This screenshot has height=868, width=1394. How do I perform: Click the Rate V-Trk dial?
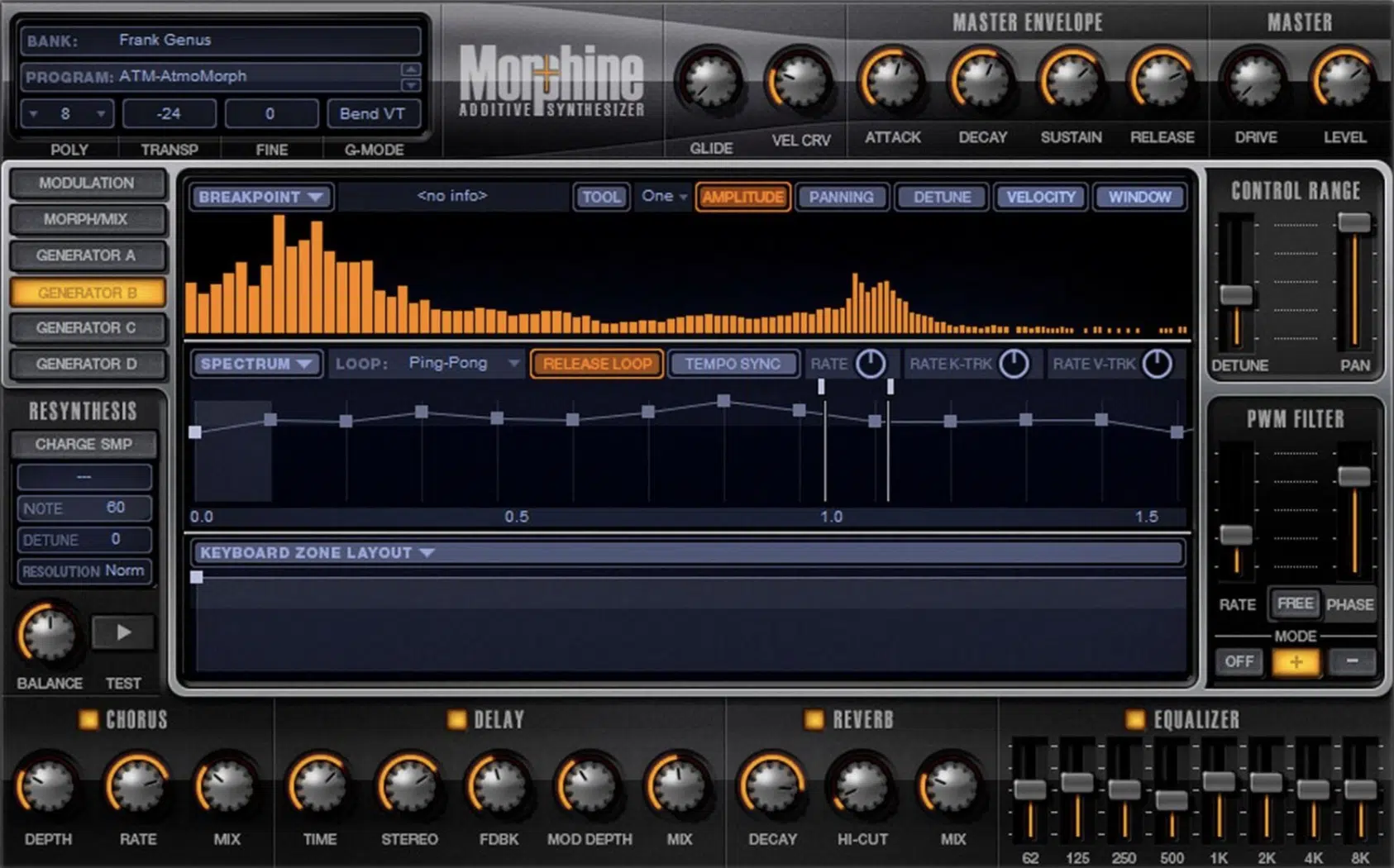1158,364
